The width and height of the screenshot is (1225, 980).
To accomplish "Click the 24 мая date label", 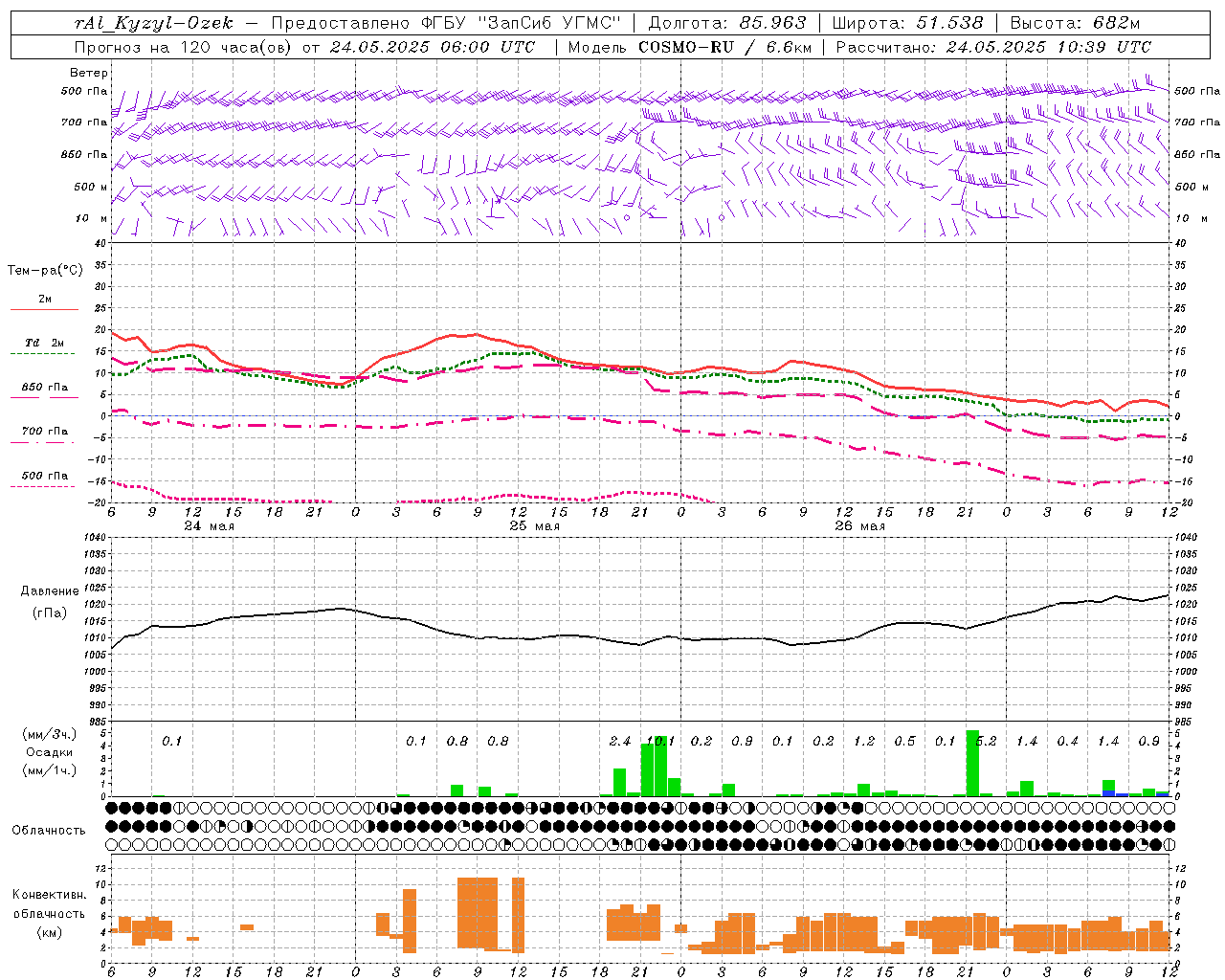I will [x=210, y=526].
